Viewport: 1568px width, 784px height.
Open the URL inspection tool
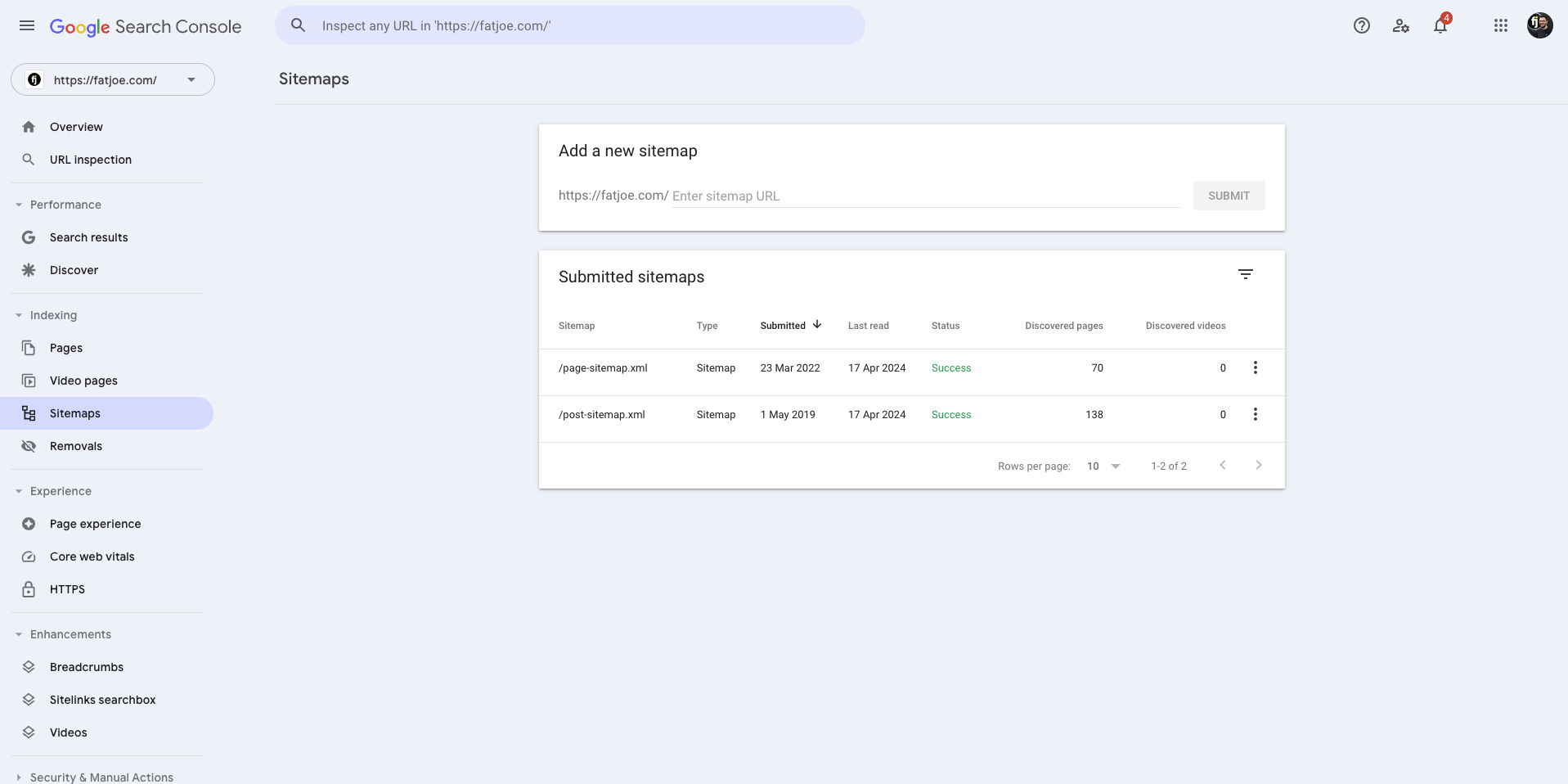click(x=90, y=160)
